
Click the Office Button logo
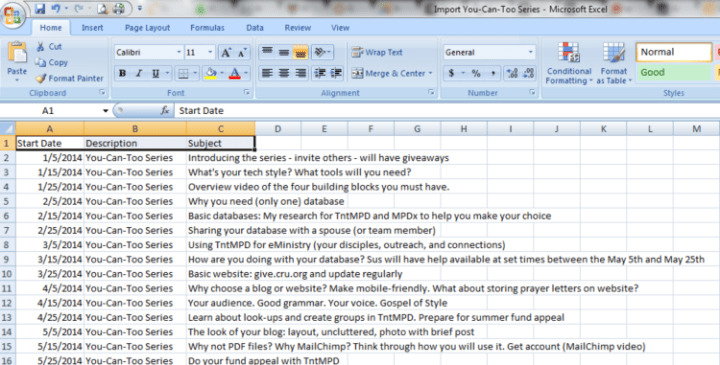pyautogui.click(x=12, y=15)
